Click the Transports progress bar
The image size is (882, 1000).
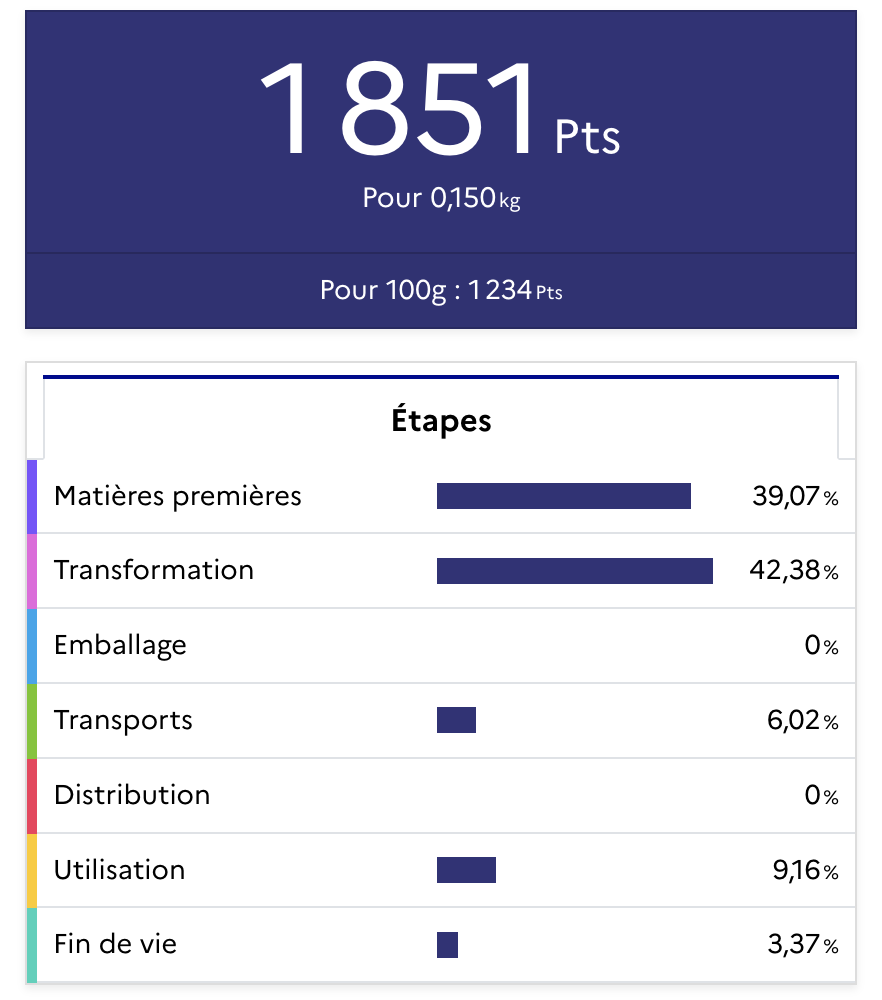456,720
